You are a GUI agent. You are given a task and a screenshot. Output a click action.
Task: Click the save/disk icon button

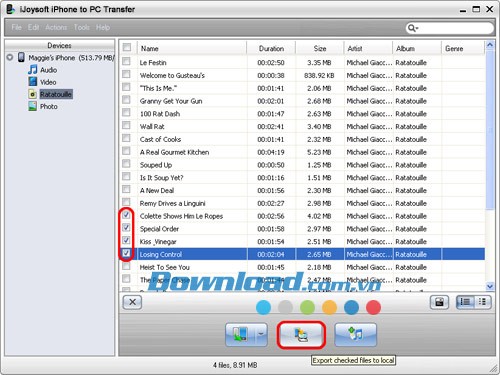pyautogui.click(x=439, y=302)
